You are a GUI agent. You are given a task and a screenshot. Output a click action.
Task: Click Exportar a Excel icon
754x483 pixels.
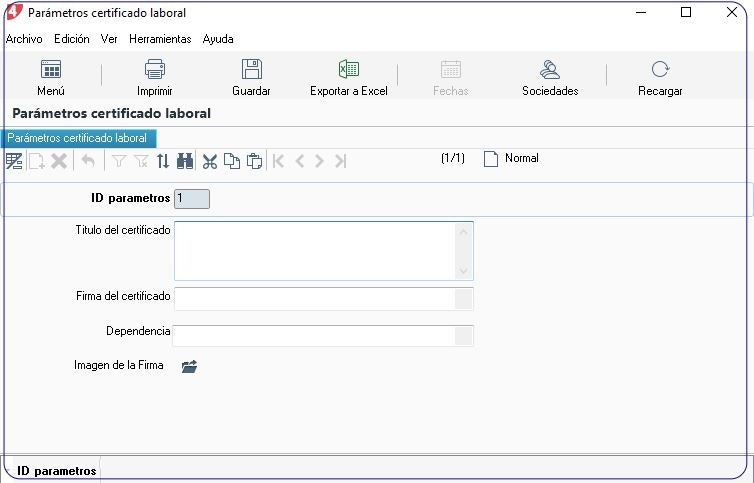(x=349, y=69)
